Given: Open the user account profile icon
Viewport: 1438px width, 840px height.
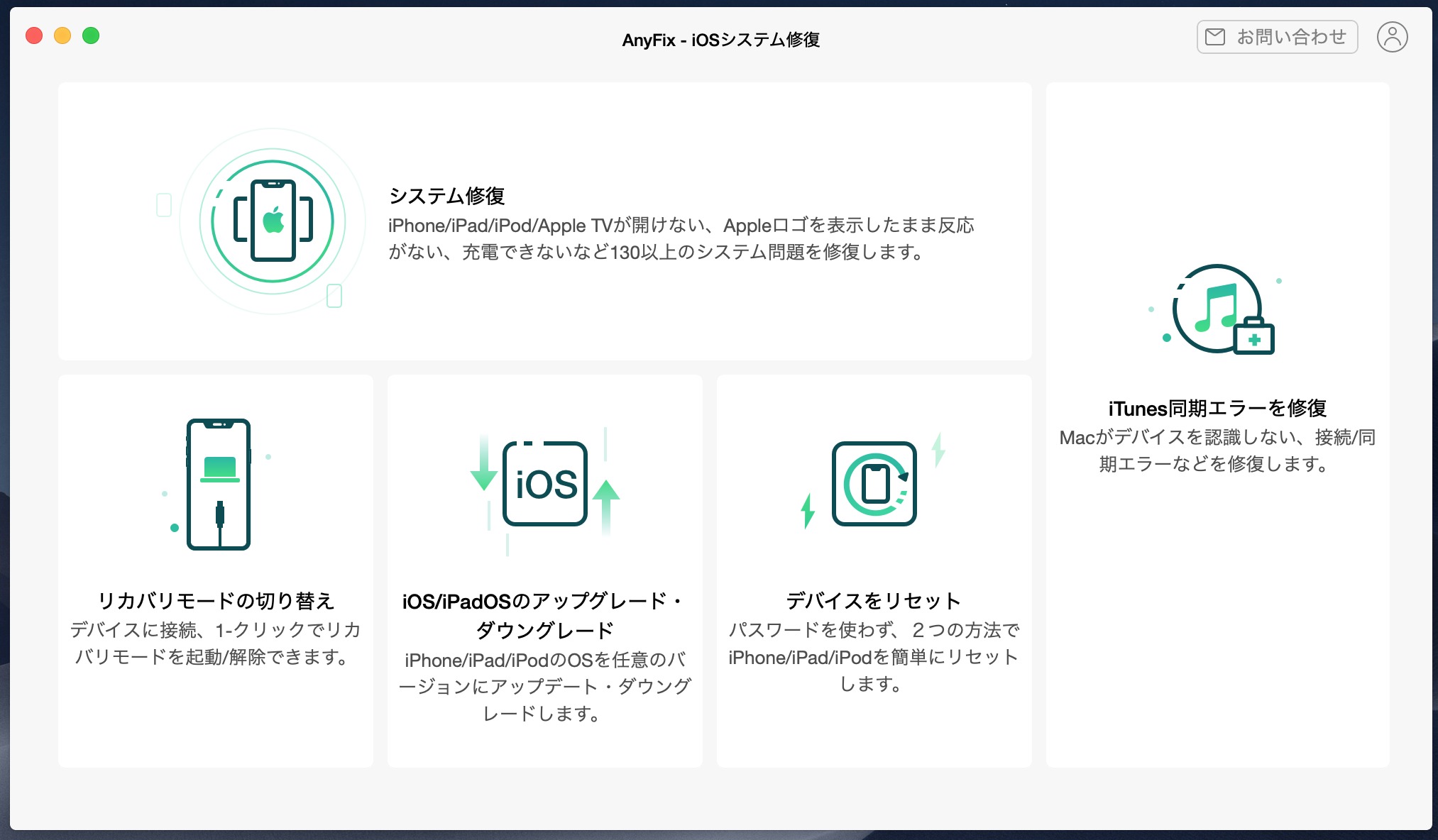Looking at the screenshot, I should click(1393, 37).
